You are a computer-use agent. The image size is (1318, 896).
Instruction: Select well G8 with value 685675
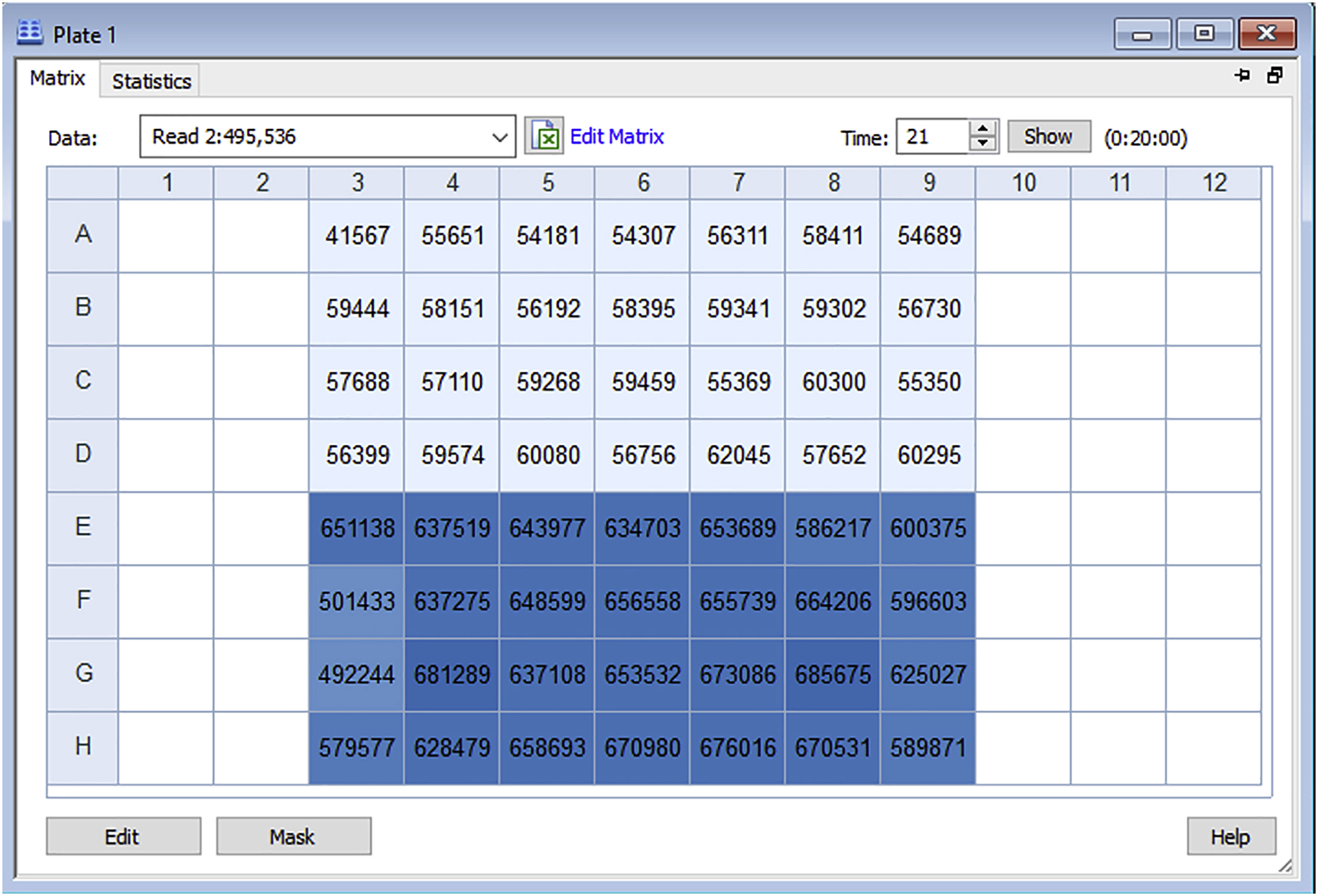pos(832,675)
